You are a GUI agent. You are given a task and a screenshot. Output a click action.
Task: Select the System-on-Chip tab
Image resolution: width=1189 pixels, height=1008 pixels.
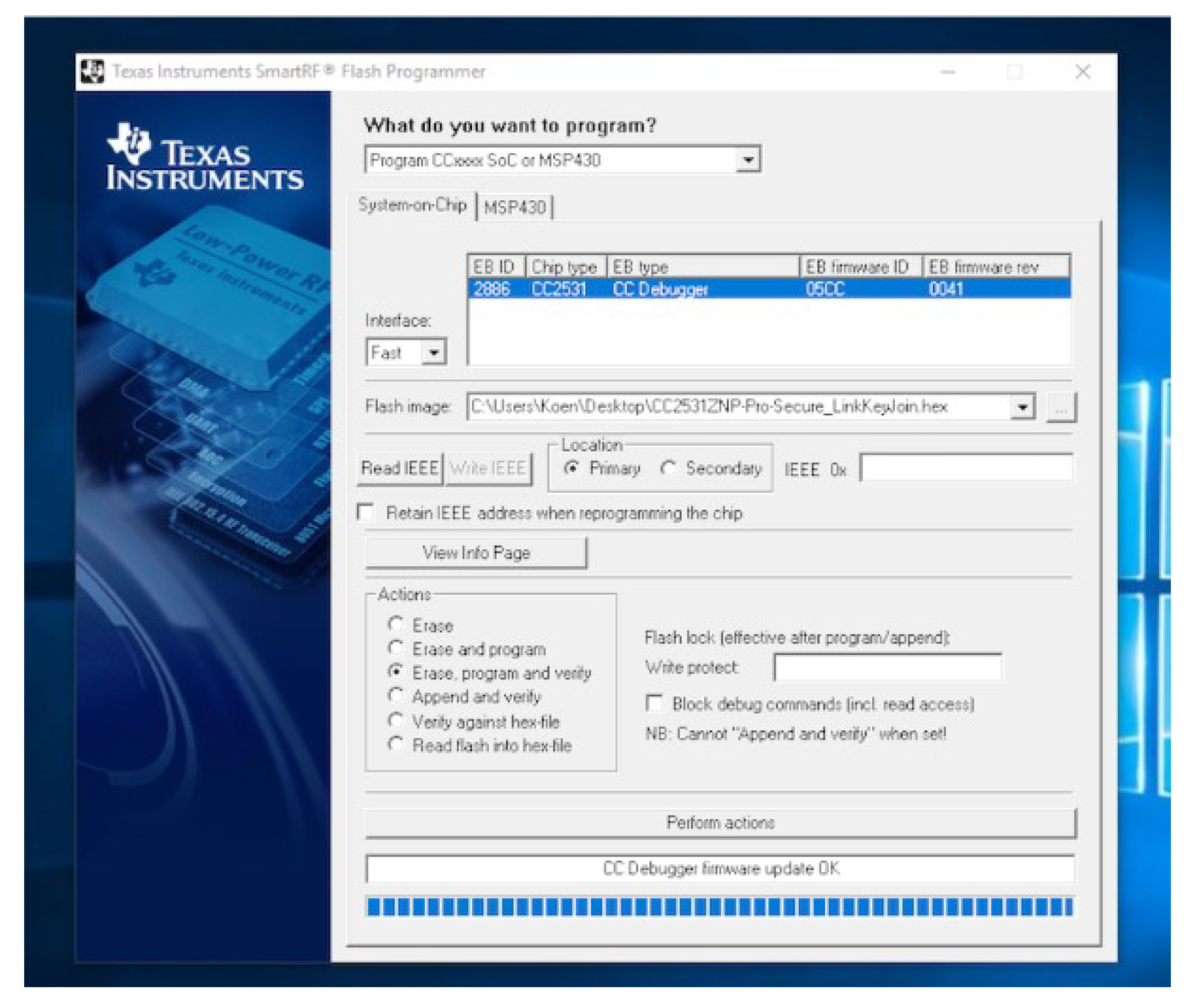412,205
